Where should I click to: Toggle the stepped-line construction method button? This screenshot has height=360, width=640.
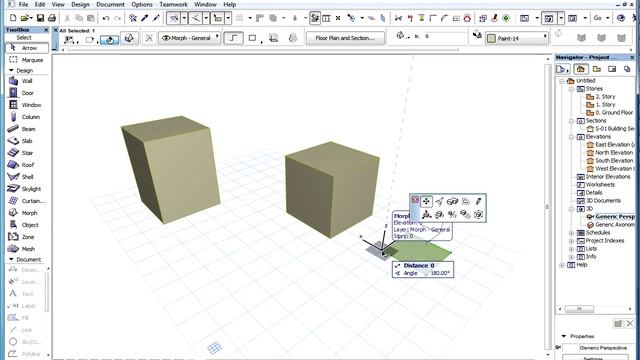click(x=233, y=38)
